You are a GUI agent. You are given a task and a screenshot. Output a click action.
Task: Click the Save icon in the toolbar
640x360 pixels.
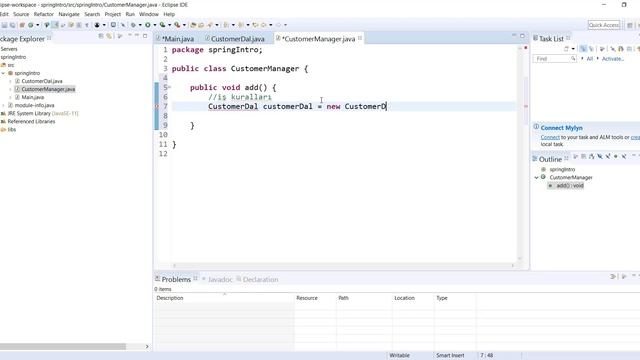[4, 25]
